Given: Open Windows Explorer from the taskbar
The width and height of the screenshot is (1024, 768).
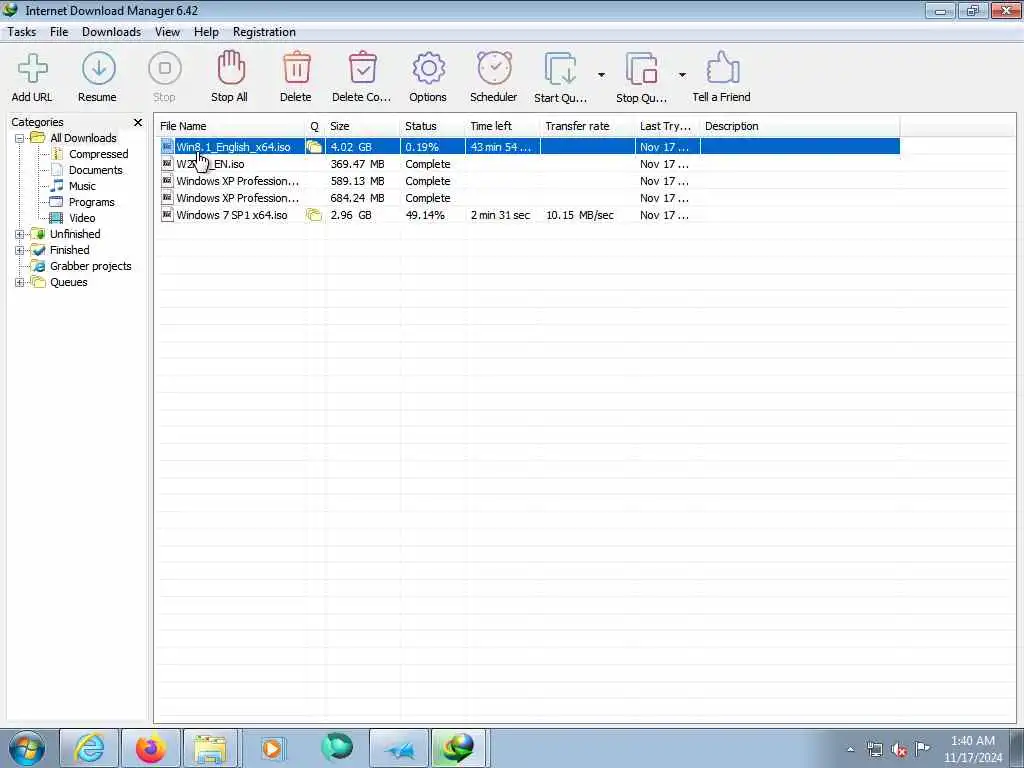Looking at the screenshot, I should point(211,748).
